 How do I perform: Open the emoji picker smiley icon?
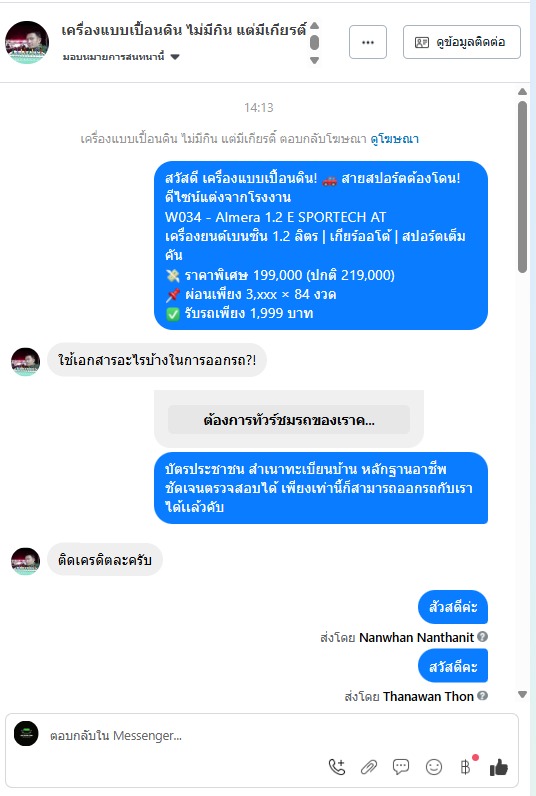433,767
